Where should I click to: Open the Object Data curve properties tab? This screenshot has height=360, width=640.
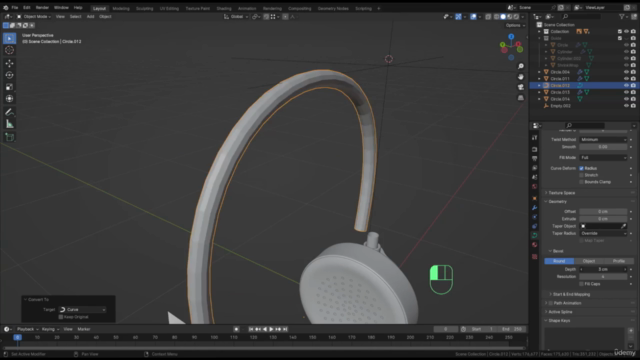coord(535,235)
